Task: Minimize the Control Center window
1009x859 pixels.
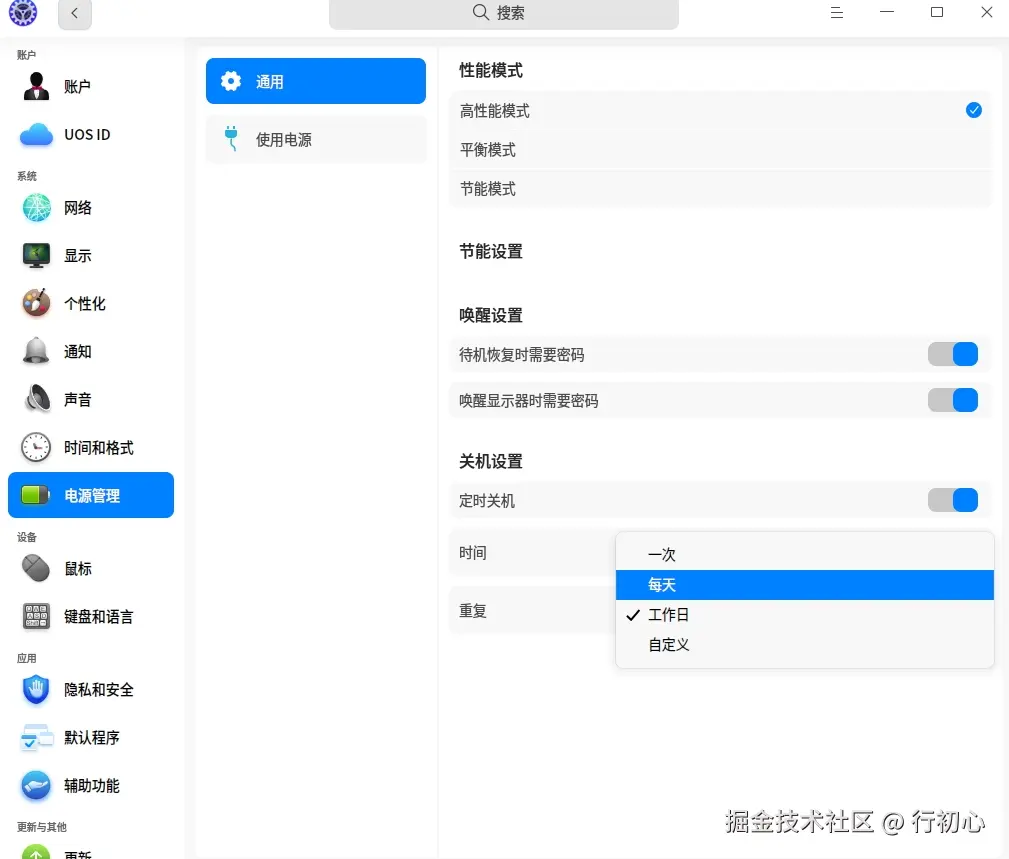Action: (x=887, y=12)
